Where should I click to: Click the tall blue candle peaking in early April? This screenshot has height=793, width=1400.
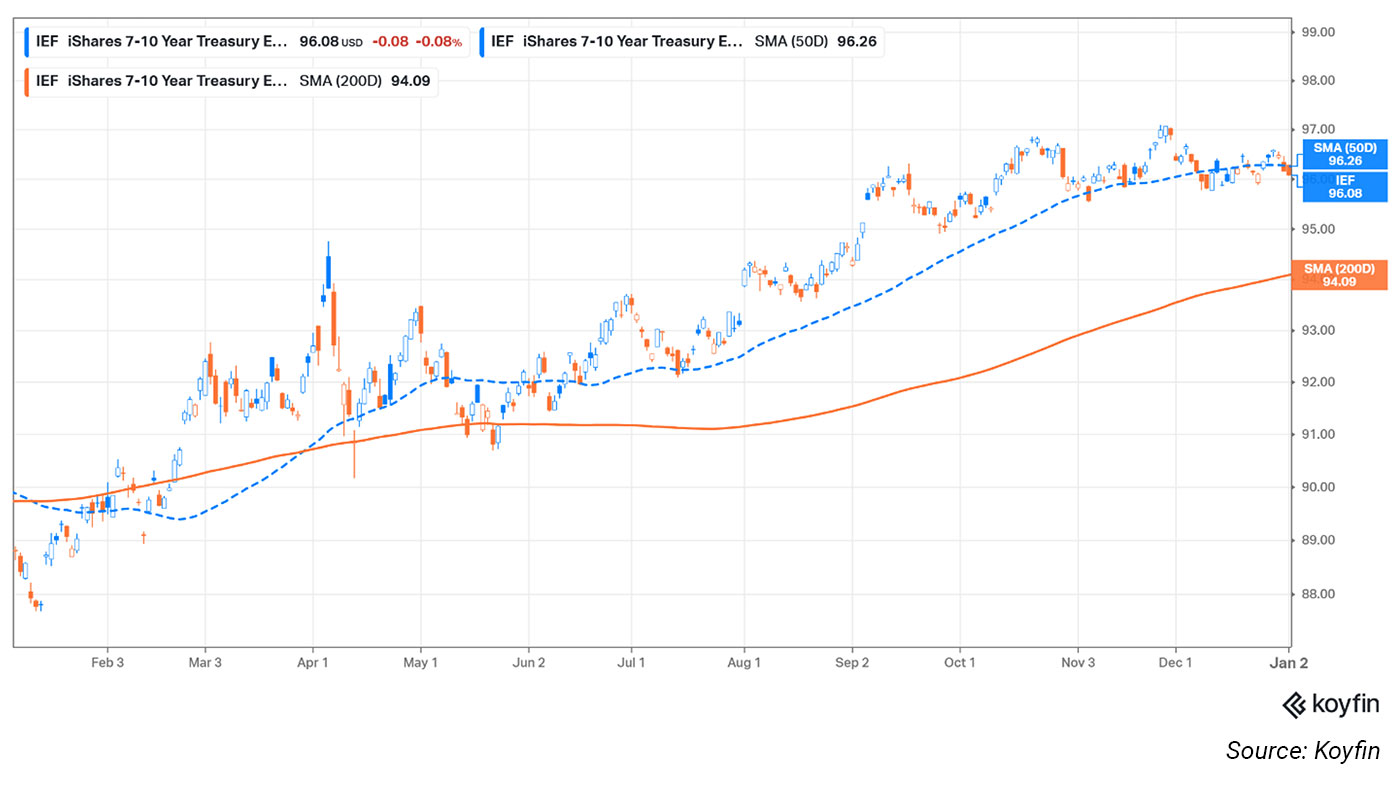(x=328, y=270)
